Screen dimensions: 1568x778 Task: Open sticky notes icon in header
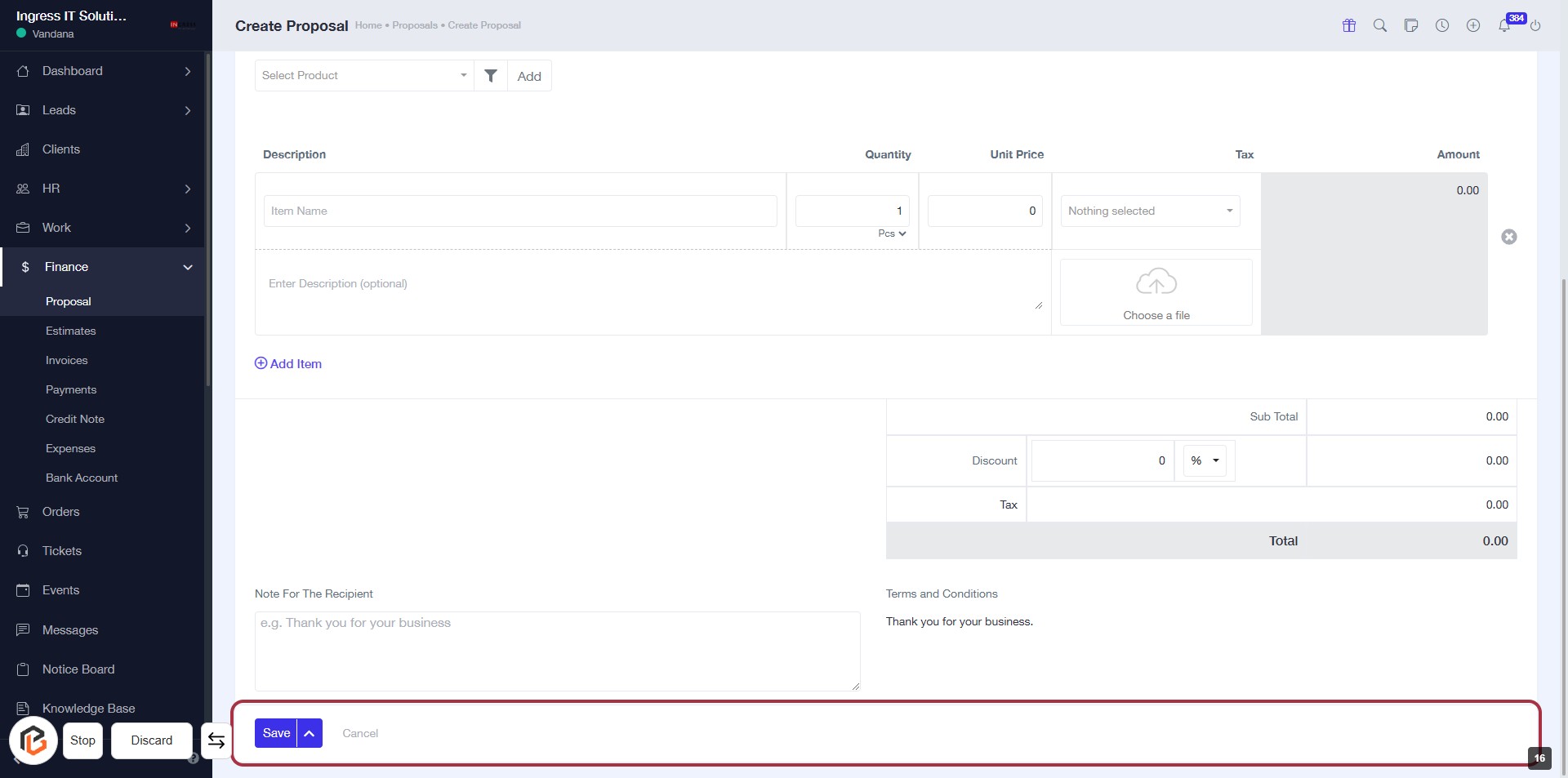click(x=1411, y=25)
